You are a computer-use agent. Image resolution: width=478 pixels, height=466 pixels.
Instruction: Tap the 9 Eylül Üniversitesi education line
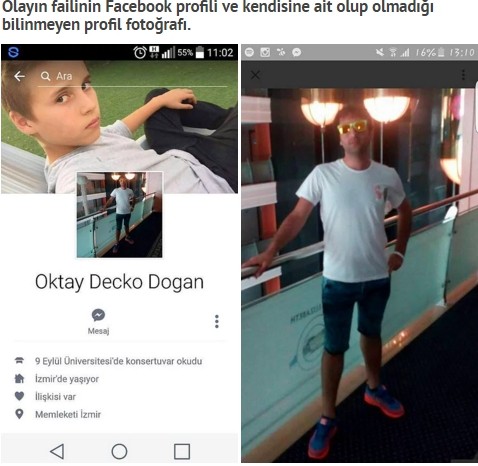pyautogui.click(x=118, y=361)
